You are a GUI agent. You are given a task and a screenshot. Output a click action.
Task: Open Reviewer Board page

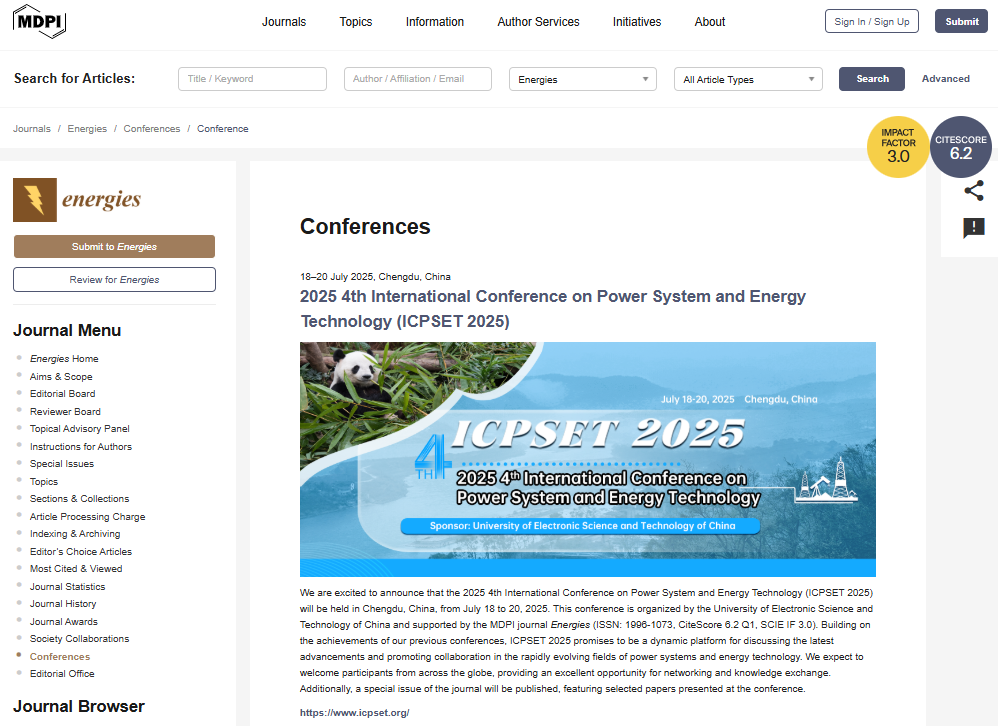point(65,412)
